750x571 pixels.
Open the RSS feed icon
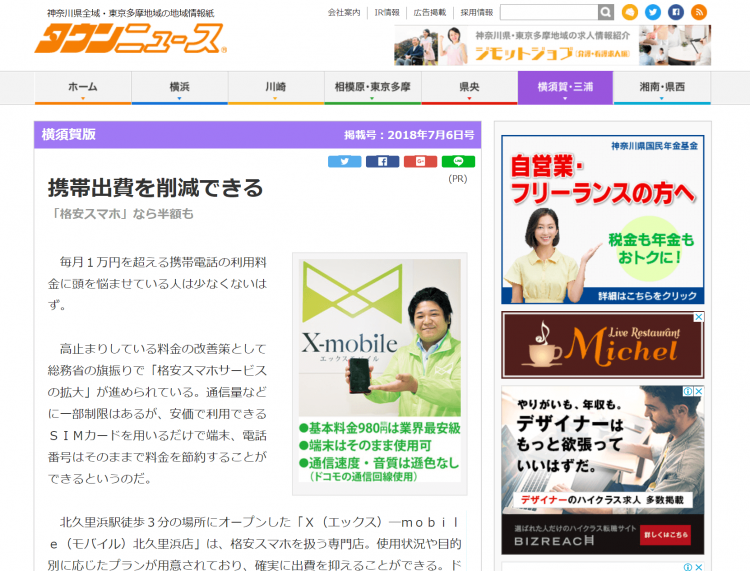pyautogui.click(x=699, y=12)
